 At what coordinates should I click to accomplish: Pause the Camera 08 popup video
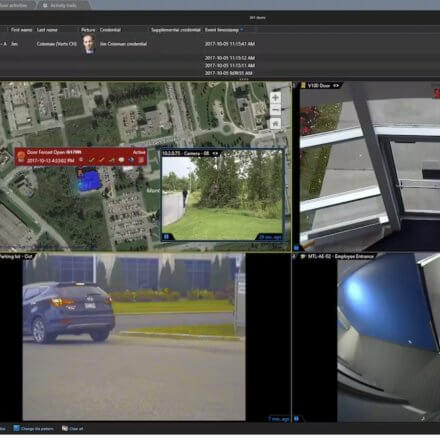pos(166,237)
